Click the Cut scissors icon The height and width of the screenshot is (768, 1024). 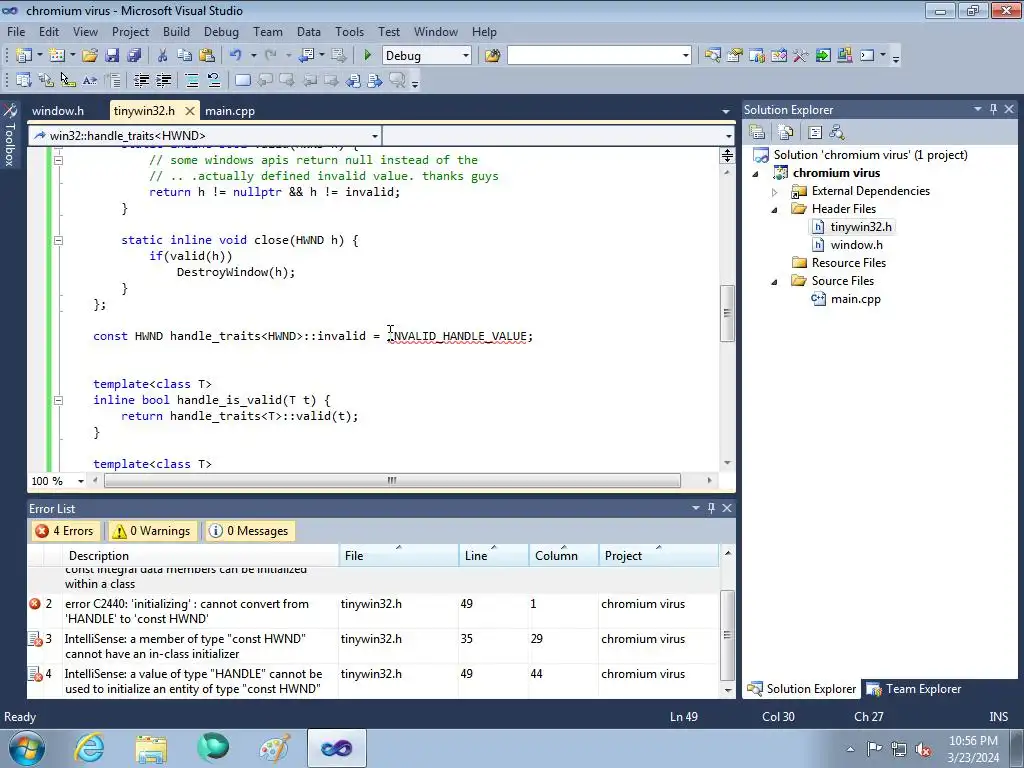tap(163, 56)
